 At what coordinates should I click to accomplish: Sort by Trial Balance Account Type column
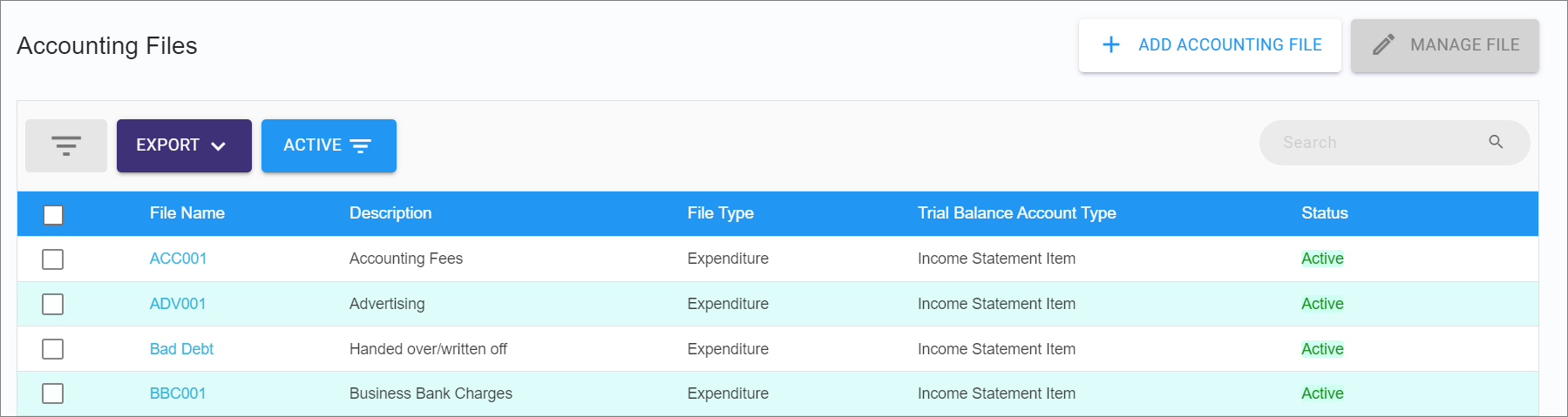(1016, 213)
